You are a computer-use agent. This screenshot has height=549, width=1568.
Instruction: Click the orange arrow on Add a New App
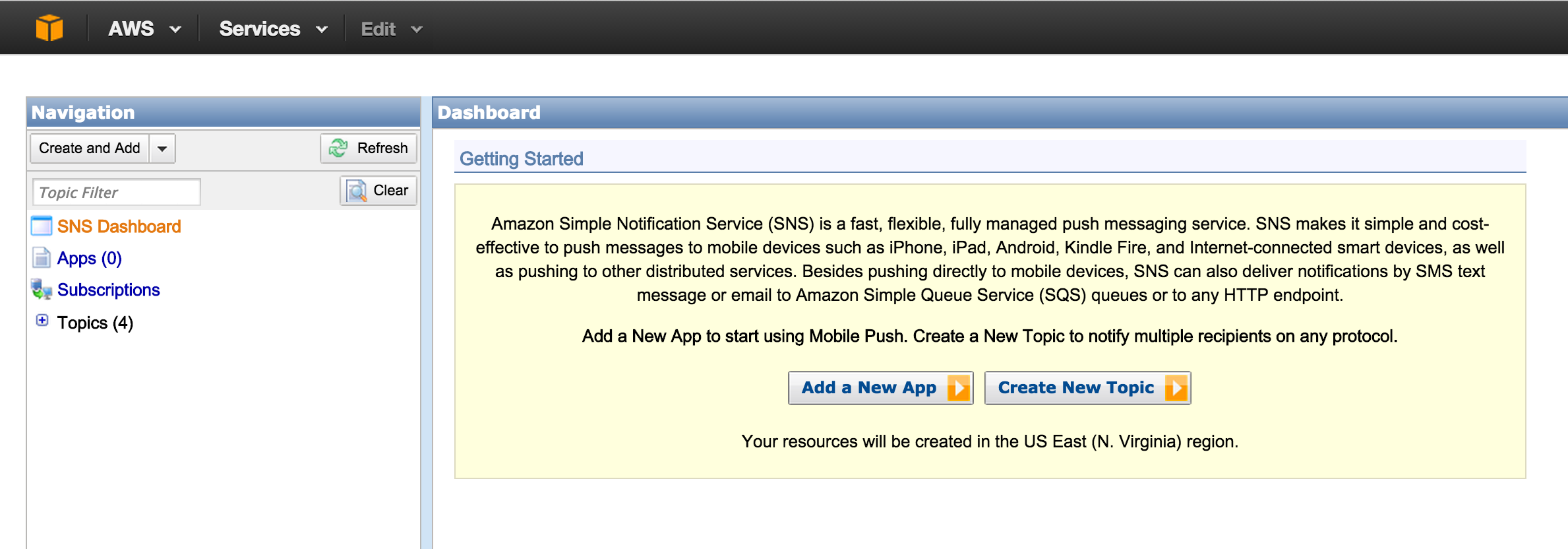[x=958, y=388]
